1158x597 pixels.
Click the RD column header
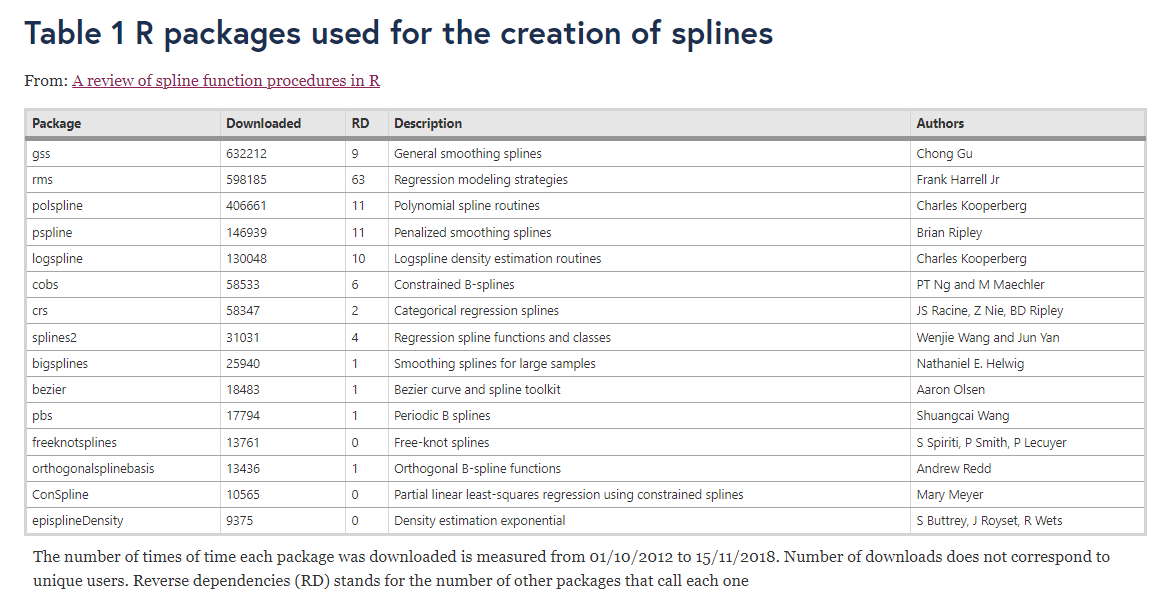click(360, 123)
